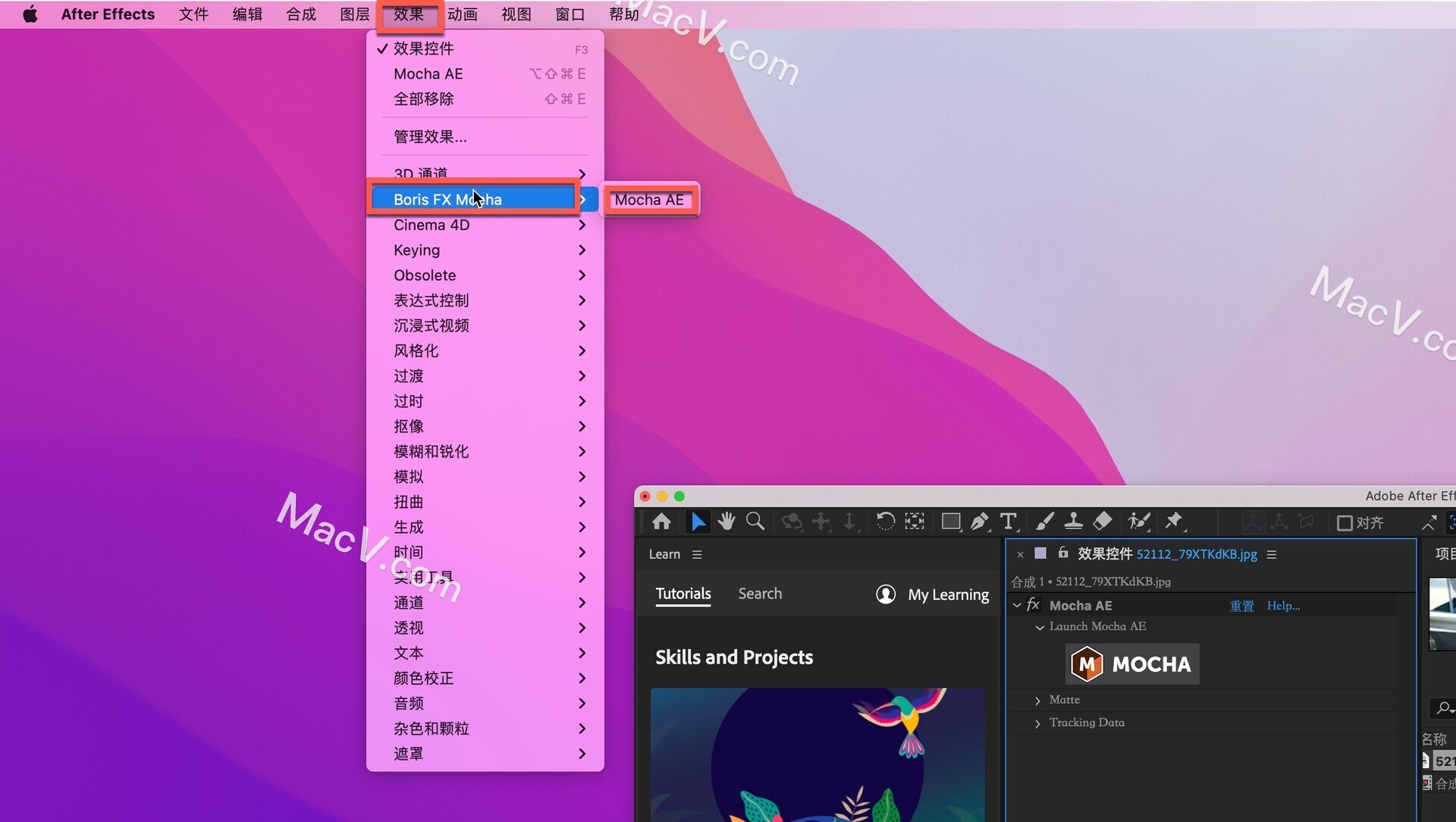1456x822 pixels.
Task: Toggle the checked 效果控件 menu entry
Action: click(485, 49)
